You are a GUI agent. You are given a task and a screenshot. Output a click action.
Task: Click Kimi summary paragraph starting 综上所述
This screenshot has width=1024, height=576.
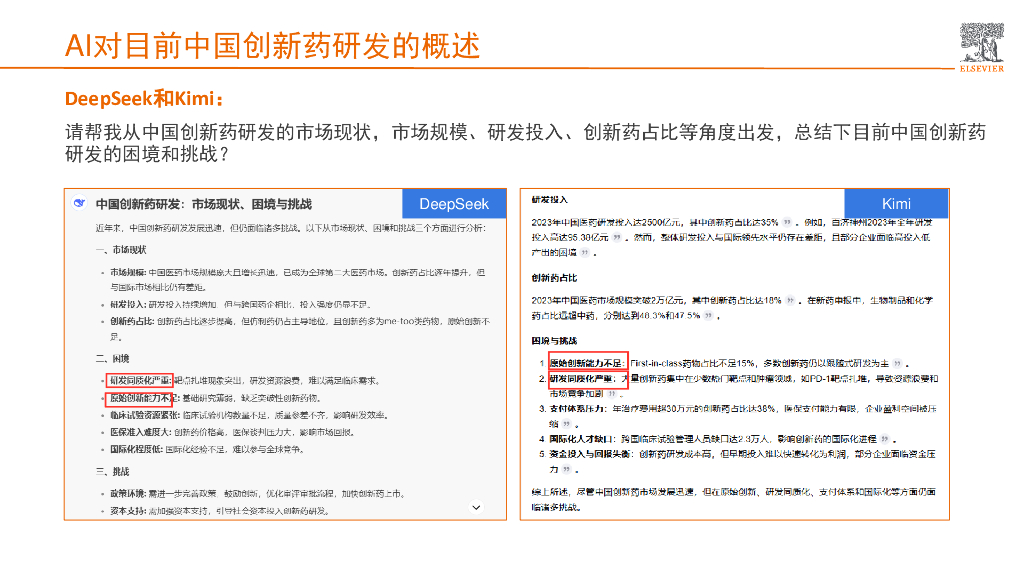[733, 499]
